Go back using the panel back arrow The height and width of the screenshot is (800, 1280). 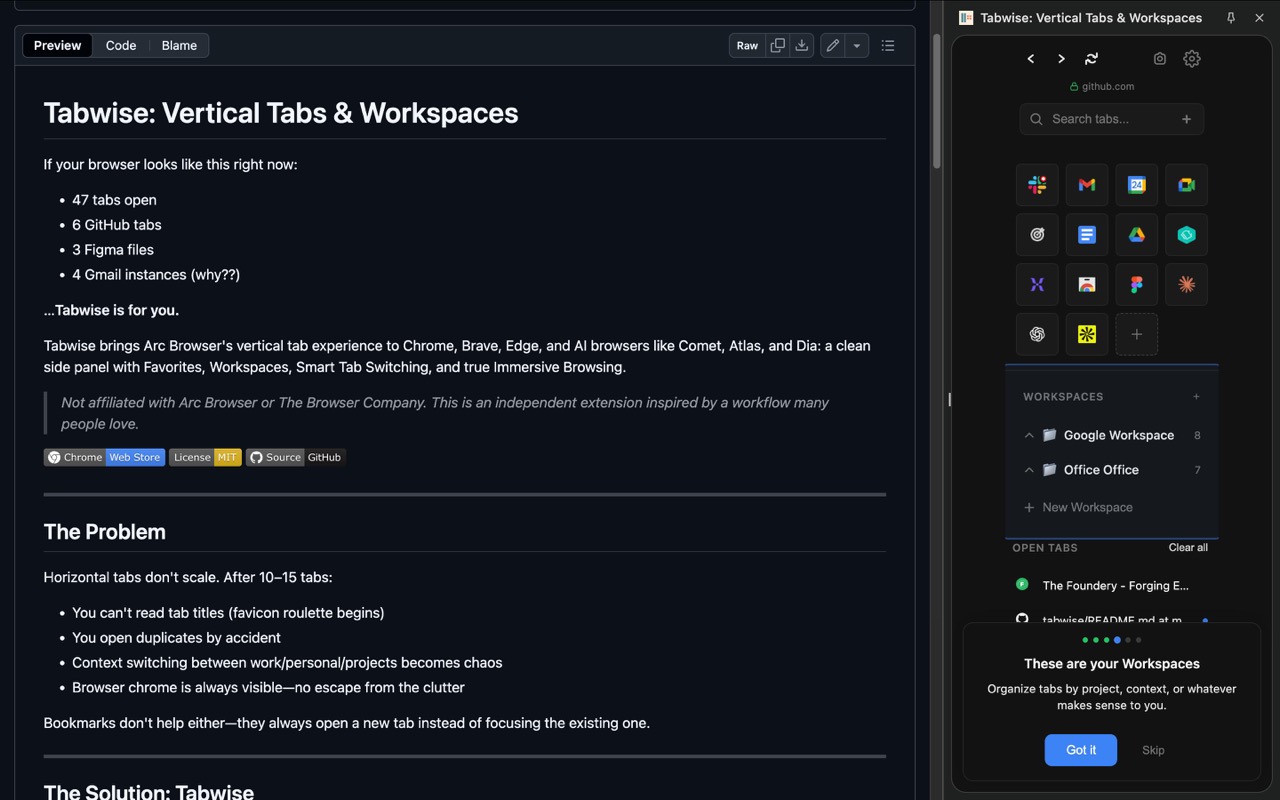point(1031,59)
